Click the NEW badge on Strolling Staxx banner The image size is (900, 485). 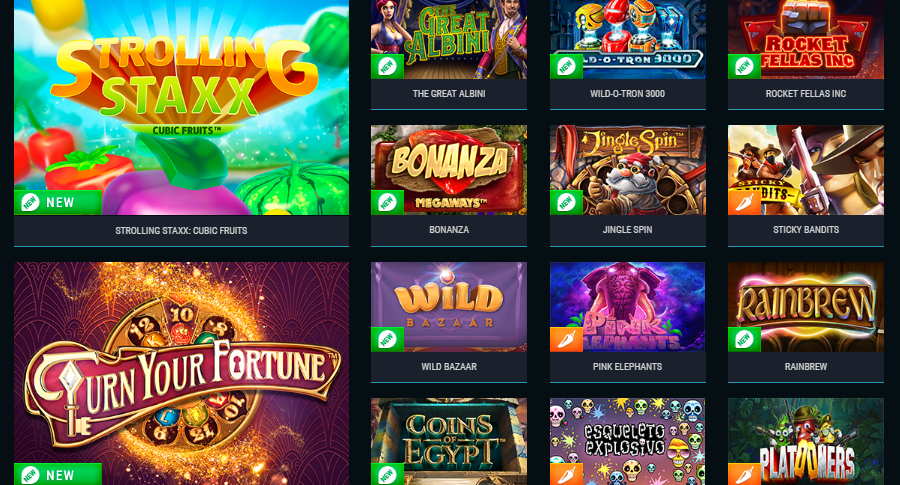pos(58,202)
